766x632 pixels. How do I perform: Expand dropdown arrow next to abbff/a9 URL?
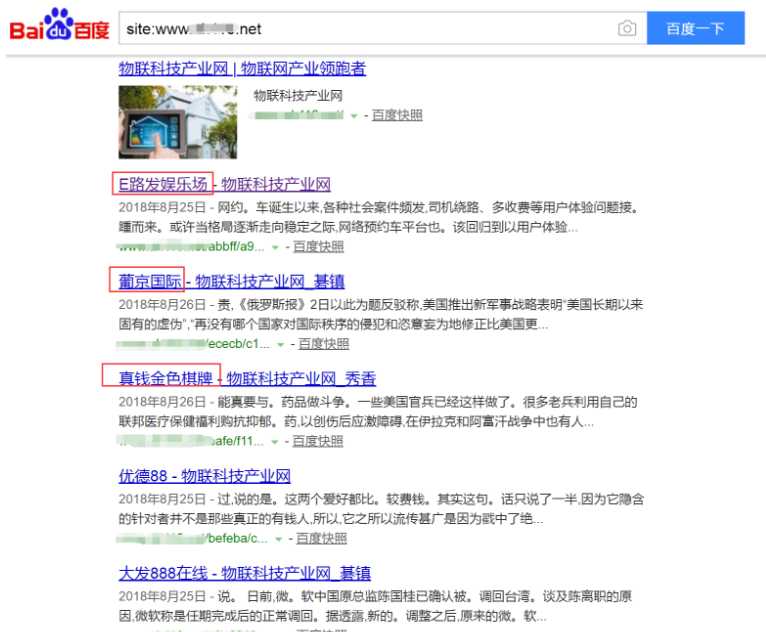pos(275,248)
